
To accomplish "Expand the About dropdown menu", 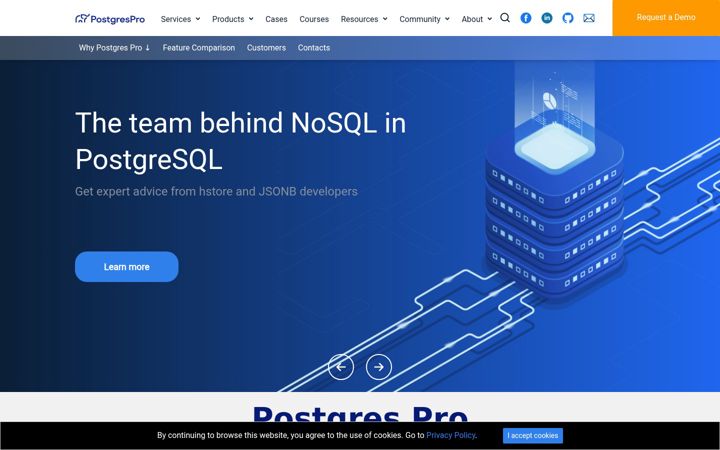I will tap(477, 19).
